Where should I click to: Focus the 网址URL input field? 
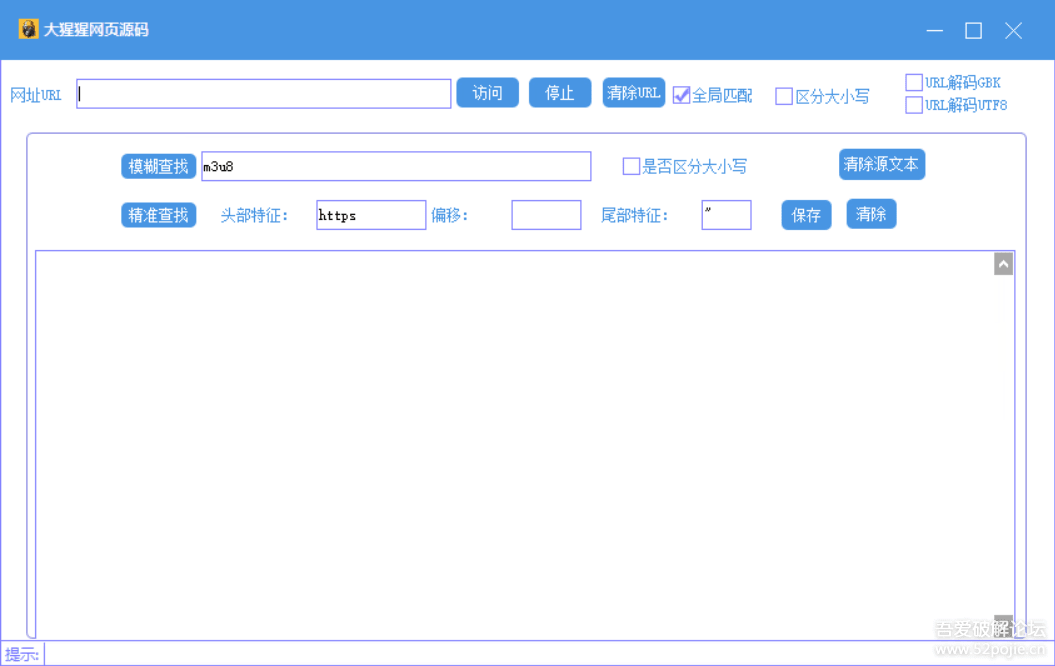click(264, 94)
